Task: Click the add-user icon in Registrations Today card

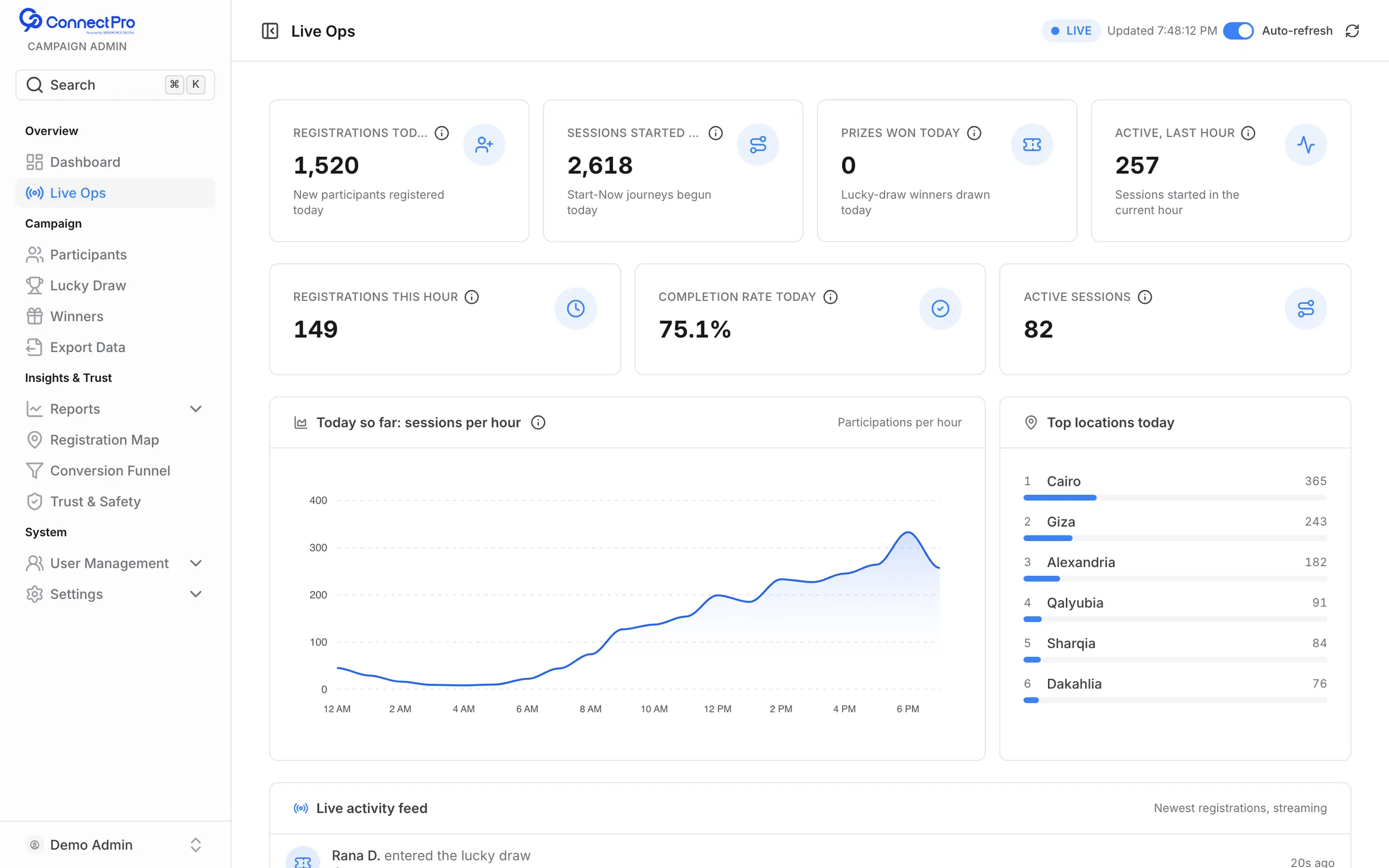Action: [484, 145]
